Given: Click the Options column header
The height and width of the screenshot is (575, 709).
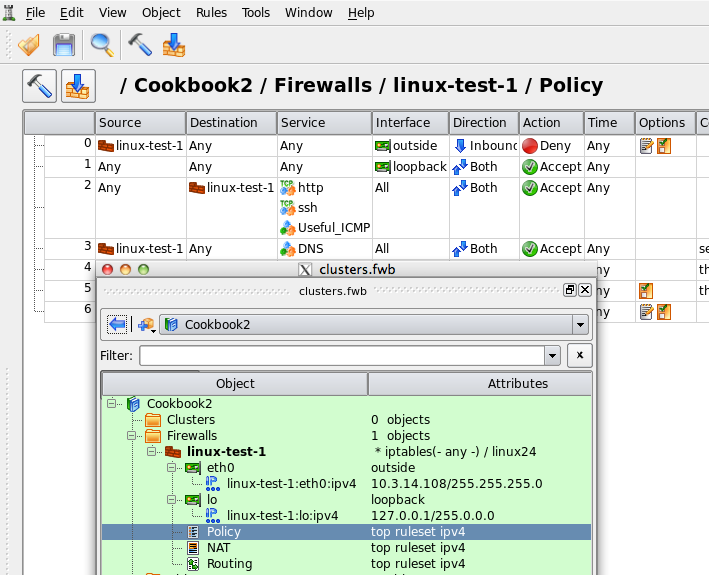Looking at the screenshot, I should [665, 123].
